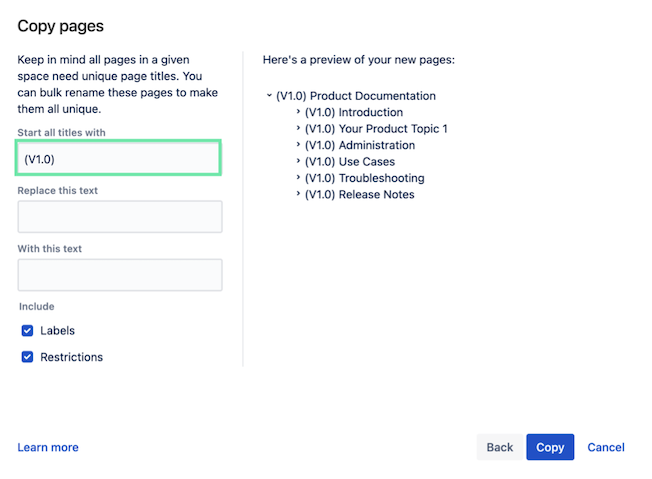This screenshot has width=652, height=479.
Task: Expand the (V1.0) Introduction page
Action: coord(298,113)
